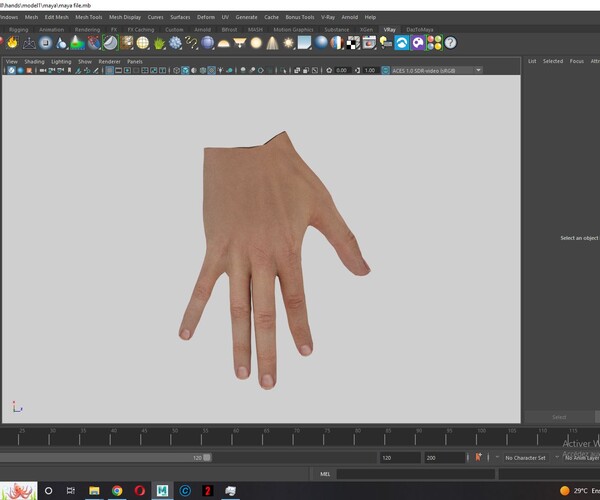Click the isolate select icon in panel toolbar
Image resolution: width=600 pixels, height=500 pixels.
[x=283, y=70]
